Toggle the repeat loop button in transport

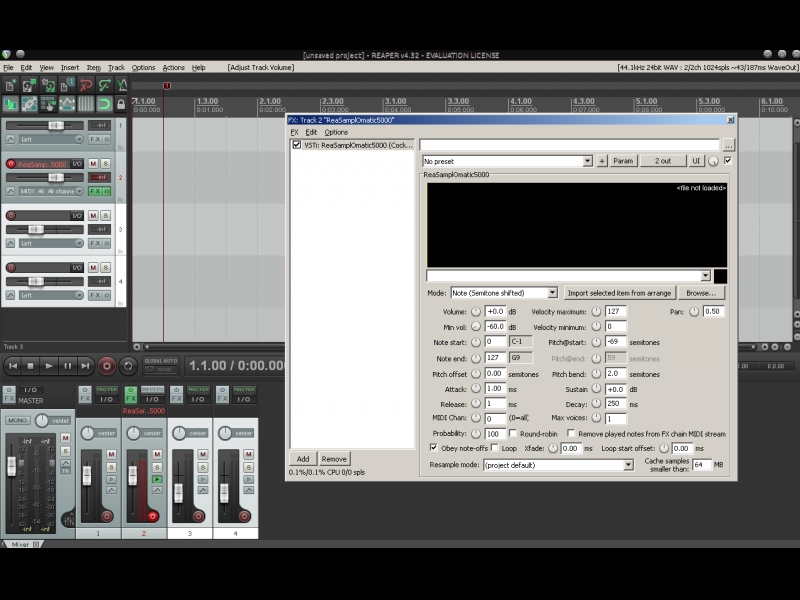128,366
